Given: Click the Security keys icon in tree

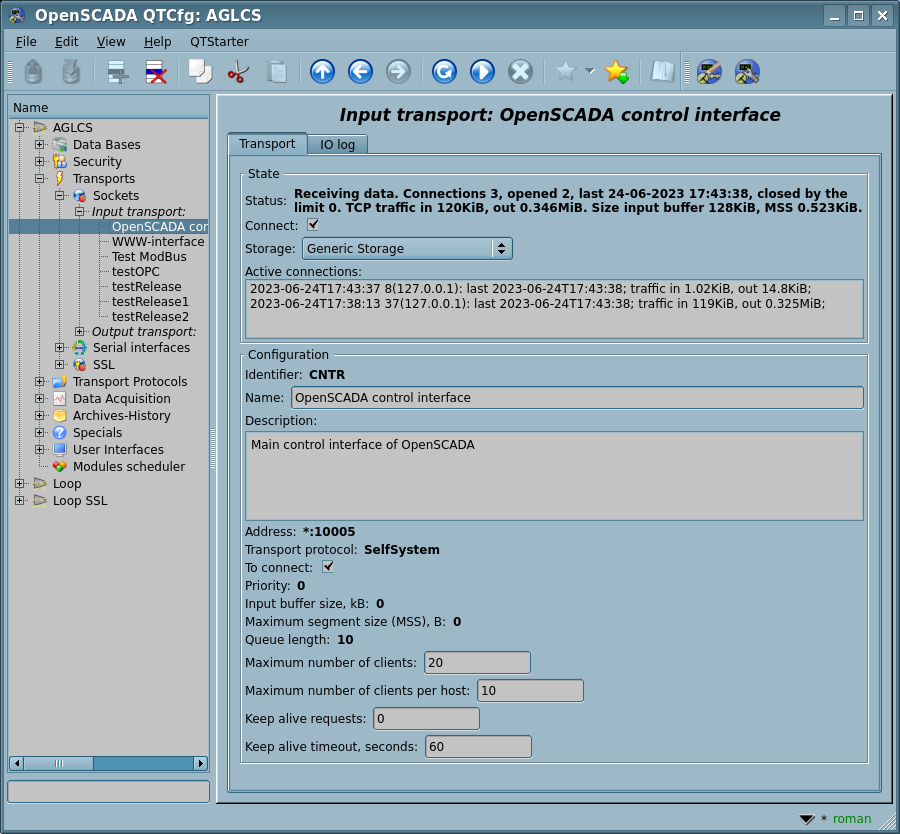Looking at the screenshot, I should point(60,161).
